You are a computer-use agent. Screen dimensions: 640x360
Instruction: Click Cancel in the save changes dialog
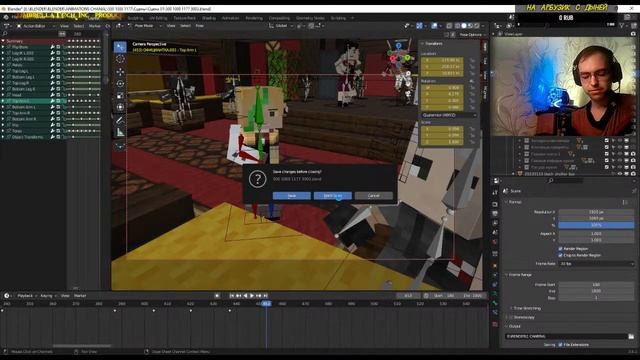pyautogui.click(x=373, y=196)
